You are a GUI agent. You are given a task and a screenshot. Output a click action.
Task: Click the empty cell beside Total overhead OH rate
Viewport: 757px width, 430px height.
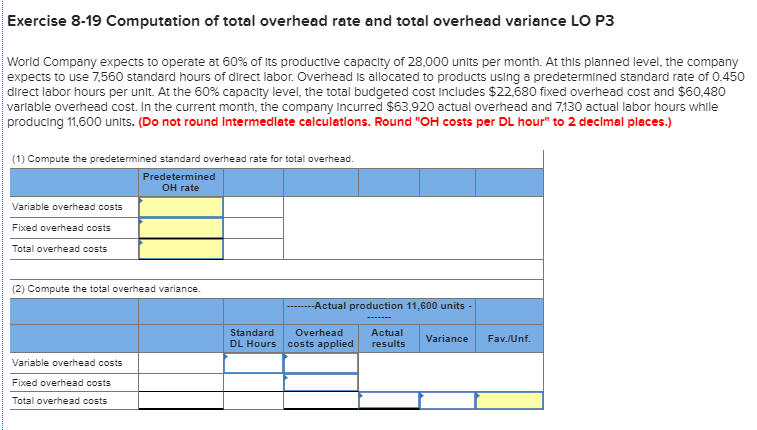click(x=253, y=249)
